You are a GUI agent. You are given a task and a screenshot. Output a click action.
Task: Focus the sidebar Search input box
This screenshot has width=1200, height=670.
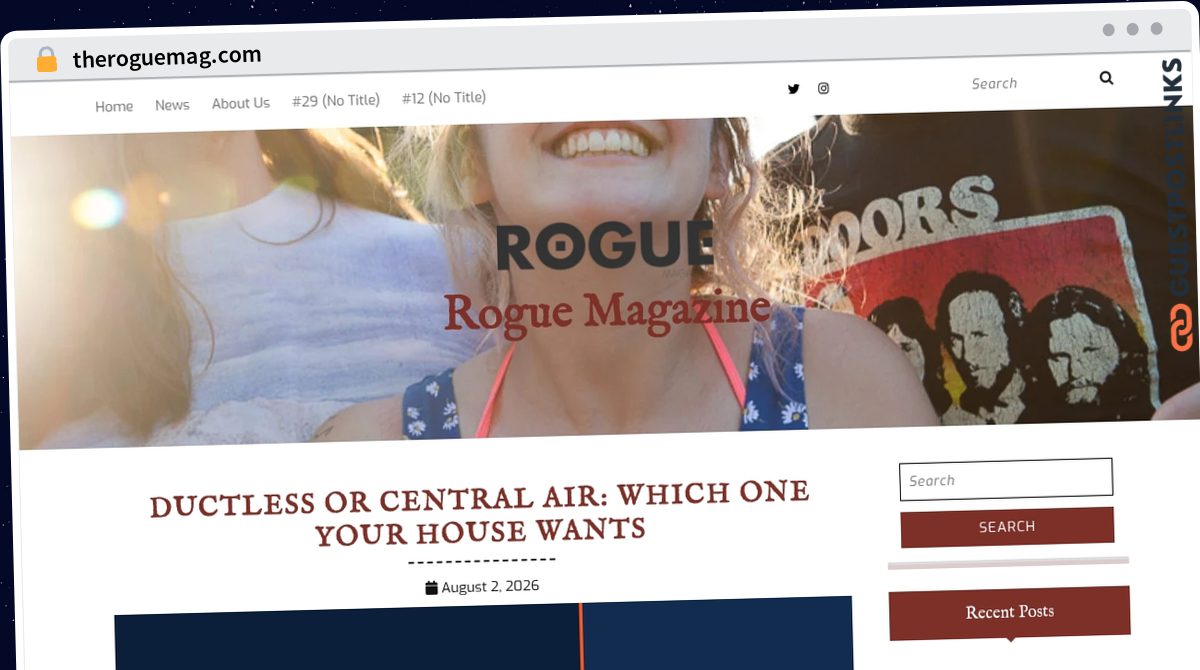pyautogui.click(x=1006, y=479)
